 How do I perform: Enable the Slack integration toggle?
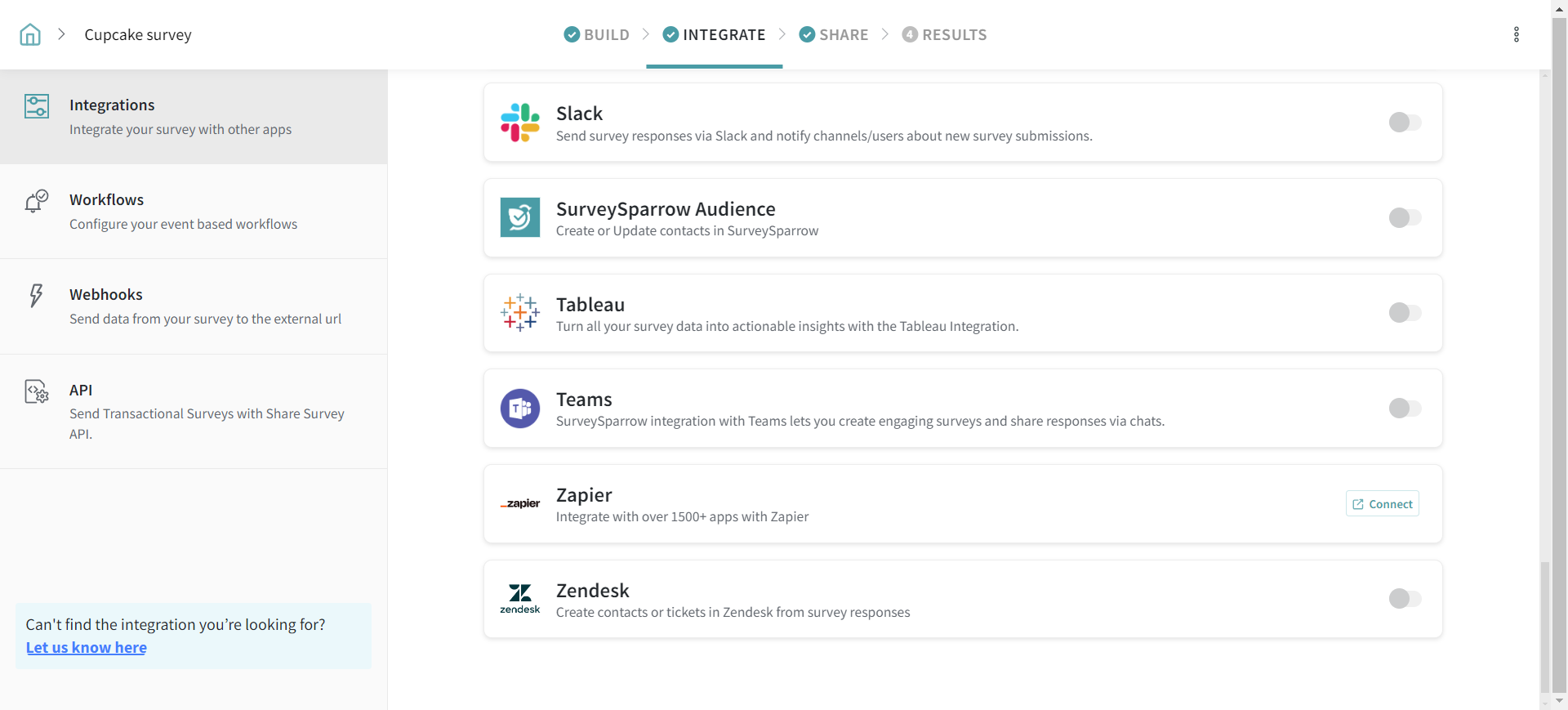tap(1405, 123)
